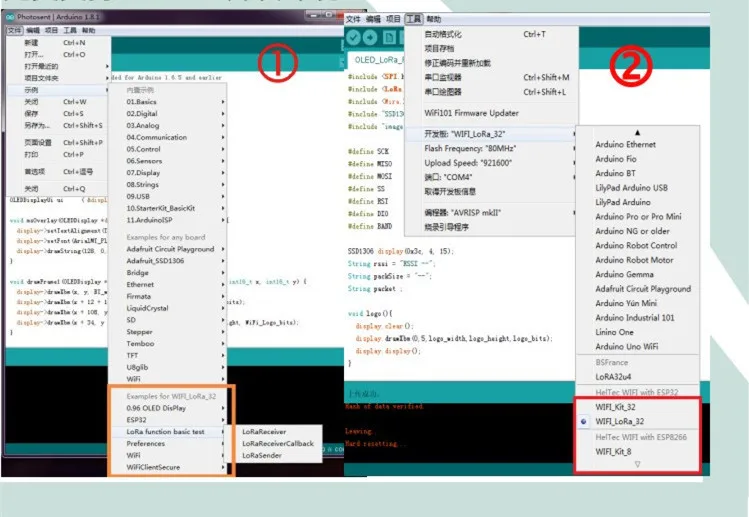Click the New sketch document icon in right toolbar
This screenshot has width=749, height=517.
click(389, 37)
